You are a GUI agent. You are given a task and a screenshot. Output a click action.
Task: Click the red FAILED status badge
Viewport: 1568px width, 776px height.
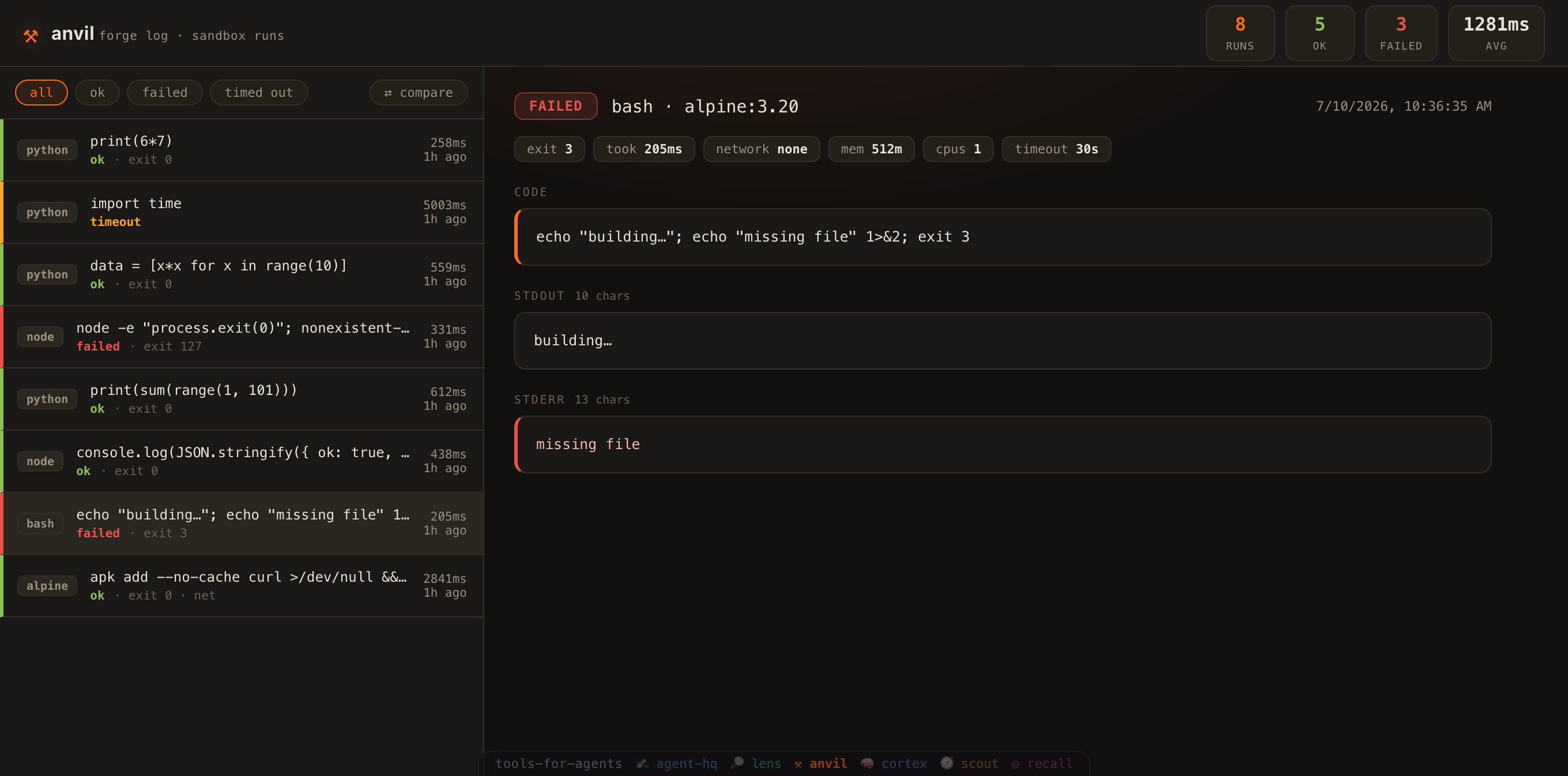[556, 106]
